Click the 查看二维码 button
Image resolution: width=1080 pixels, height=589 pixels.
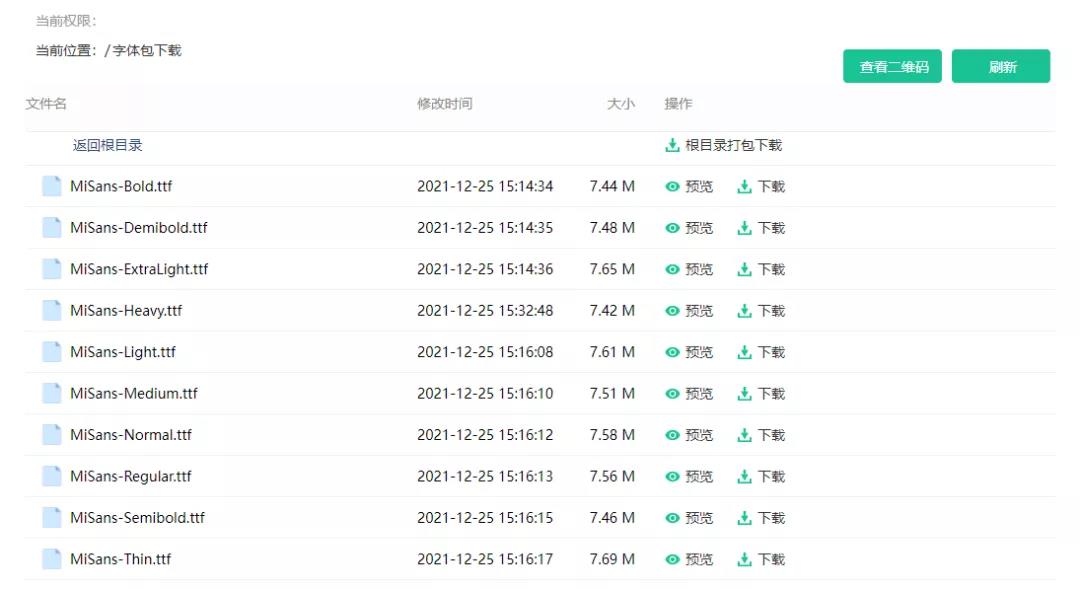click(x=892, y=66)
